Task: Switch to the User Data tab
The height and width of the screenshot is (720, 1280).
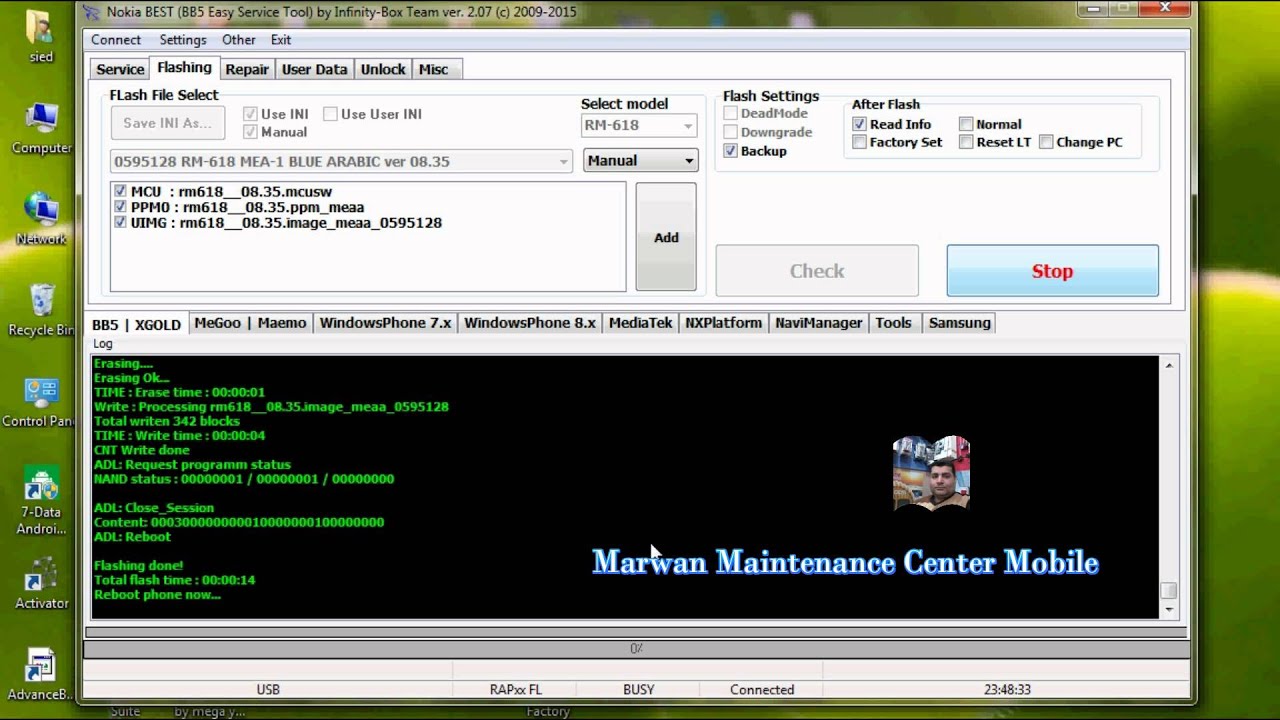Action: pyautogui.click(x=315, y=69)
